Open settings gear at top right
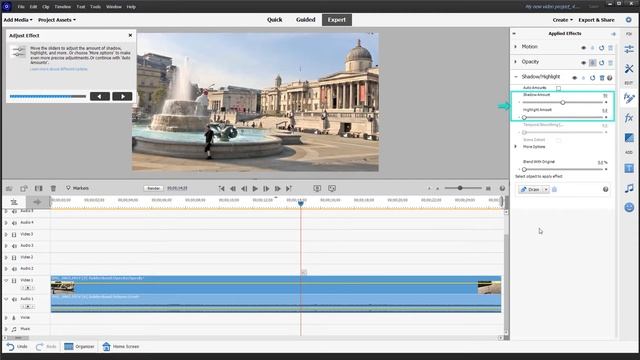The image size is (640, 360). [629, 20]
